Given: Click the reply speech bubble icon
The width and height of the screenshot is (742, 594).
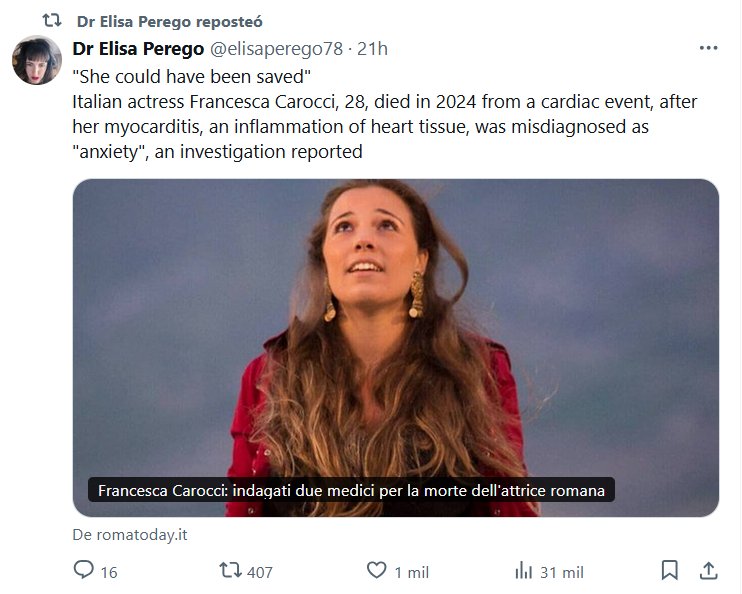Looking at the screenshot, I should [83, 570].
